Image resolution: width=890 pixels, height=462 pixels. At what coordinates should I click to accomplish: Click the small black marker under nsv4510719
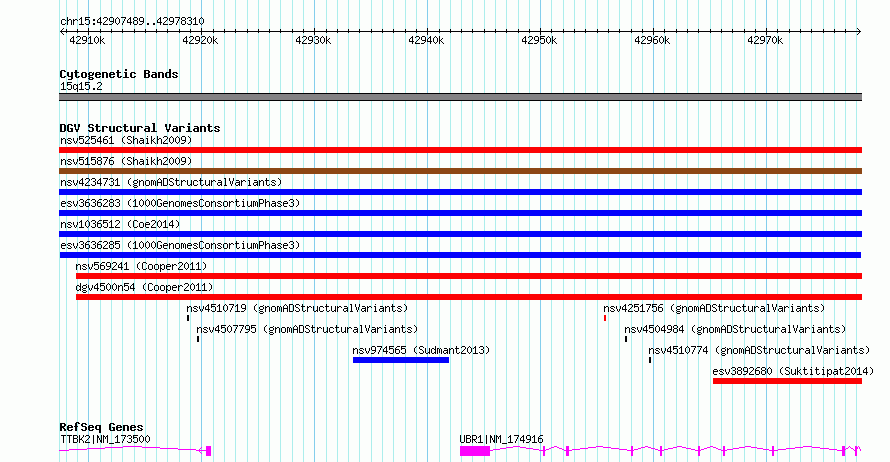(x=188, y=318)
